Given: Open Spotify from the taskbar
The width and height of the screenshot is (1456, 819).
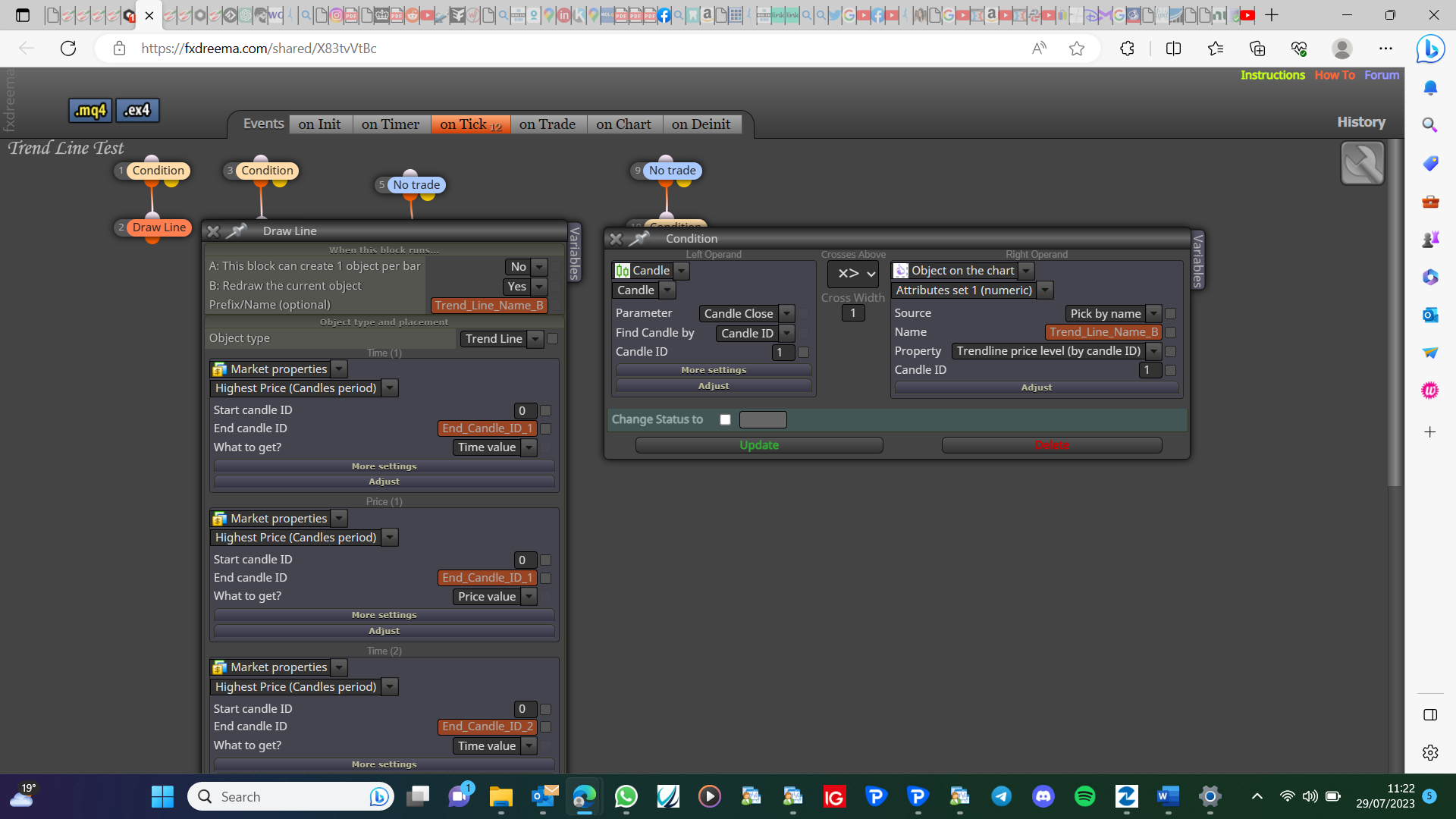Looking at the screenshot, I should pos(1085,796).
